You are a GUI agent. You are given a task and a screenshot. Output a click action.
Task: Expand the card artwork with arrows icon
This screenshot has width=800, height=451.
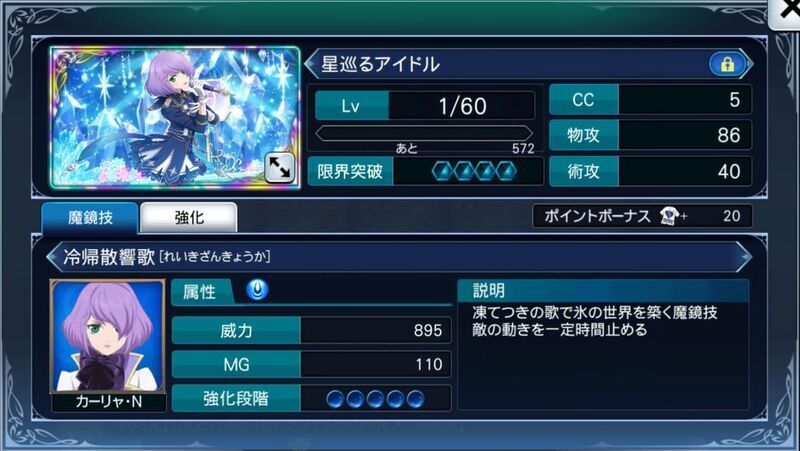[x=280, y=167]
